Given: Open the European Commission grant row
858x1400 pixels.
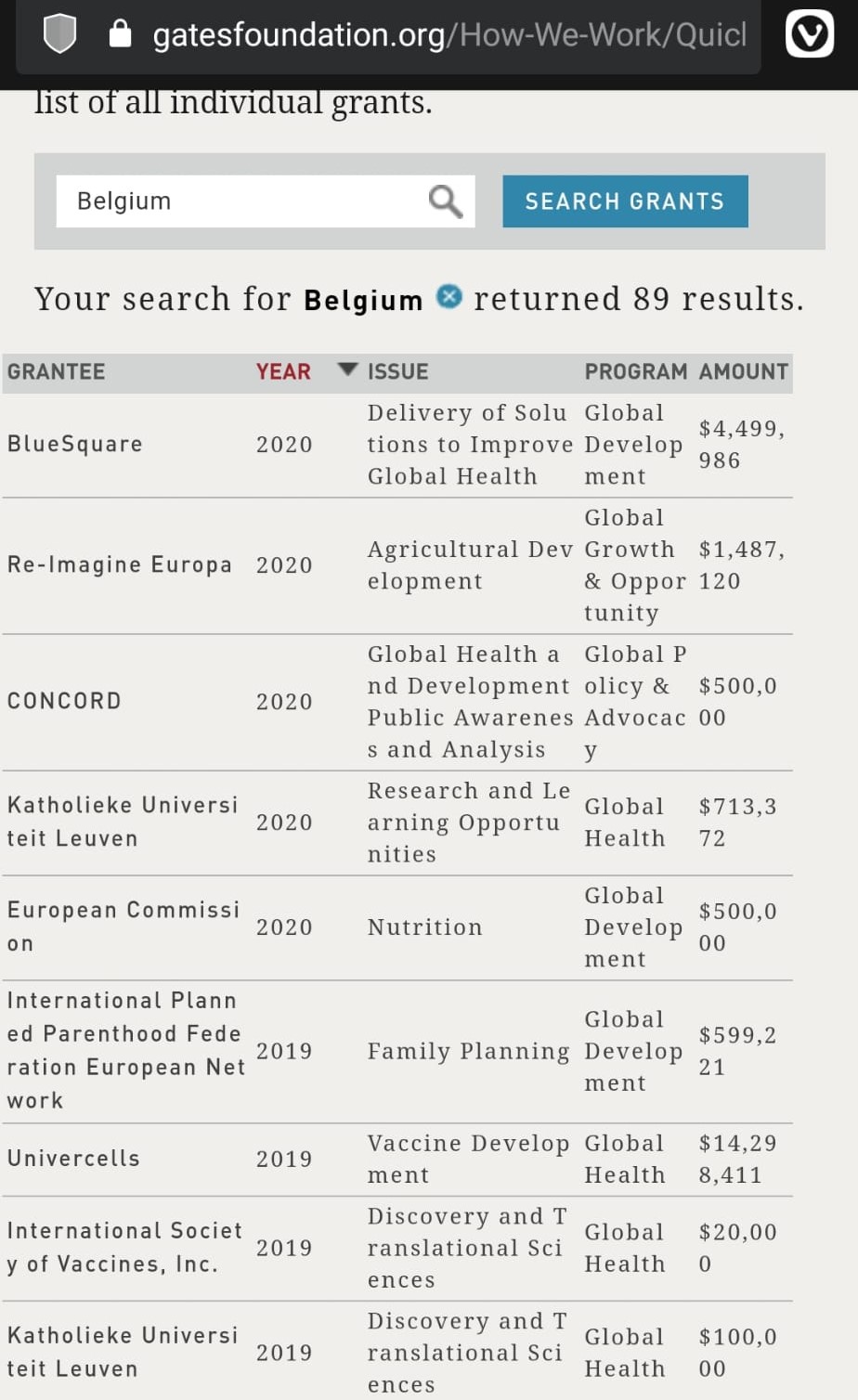Looking at the screenshot, I should pyautogui.click(x=397, y=927).
